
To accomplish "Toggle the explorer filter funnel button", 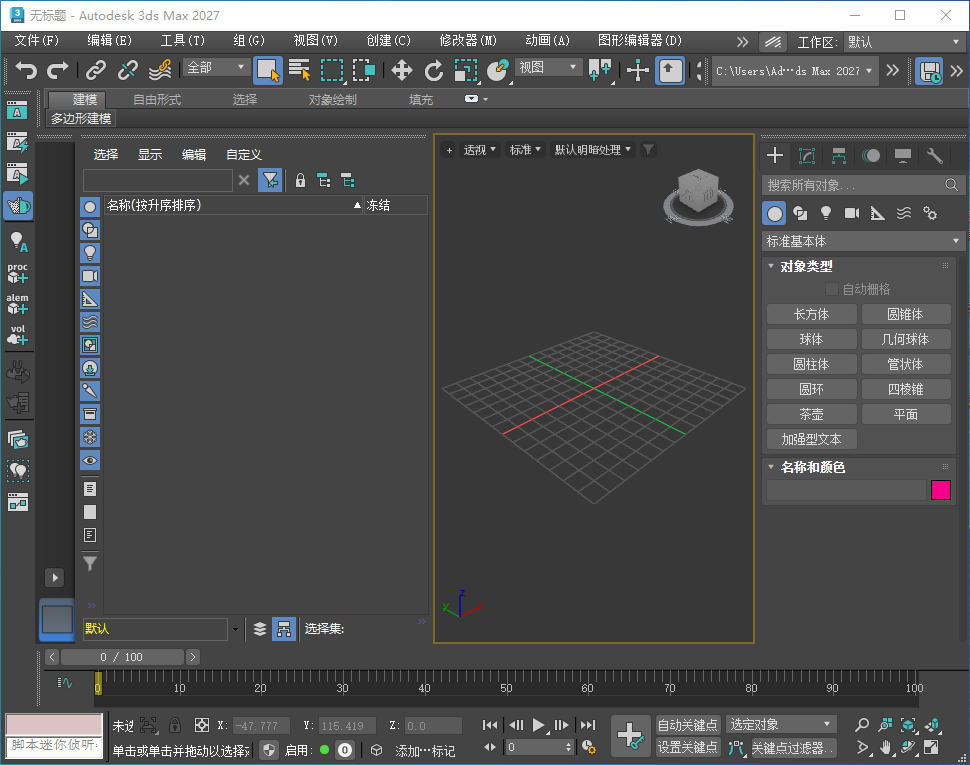I will [x=270, y=181].
